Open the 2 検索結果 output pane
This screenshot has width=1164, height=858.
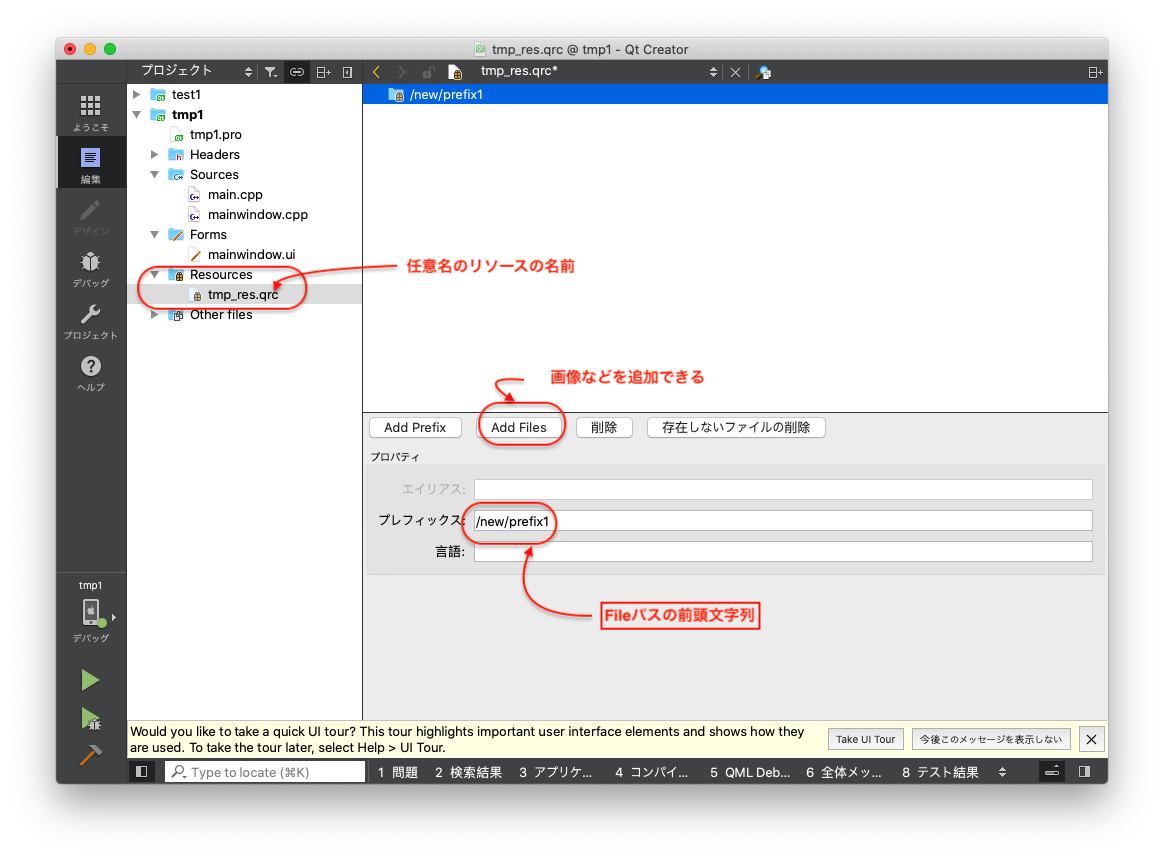[x=468, y=772]
